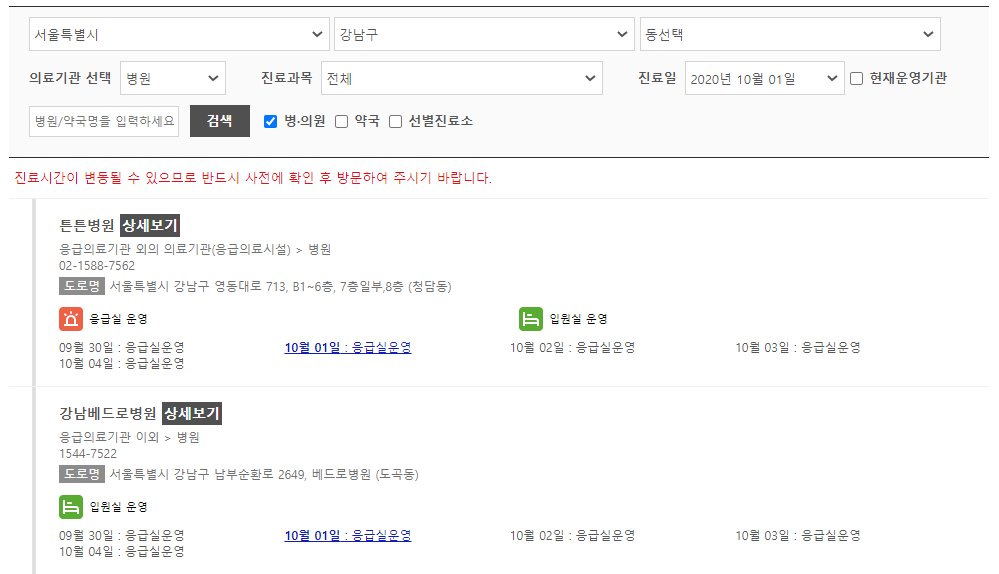The width and height of the screenshot is (999, 574).
Task: Focus the 병원/약국명 search input field
Action: [x=104, y=121]
